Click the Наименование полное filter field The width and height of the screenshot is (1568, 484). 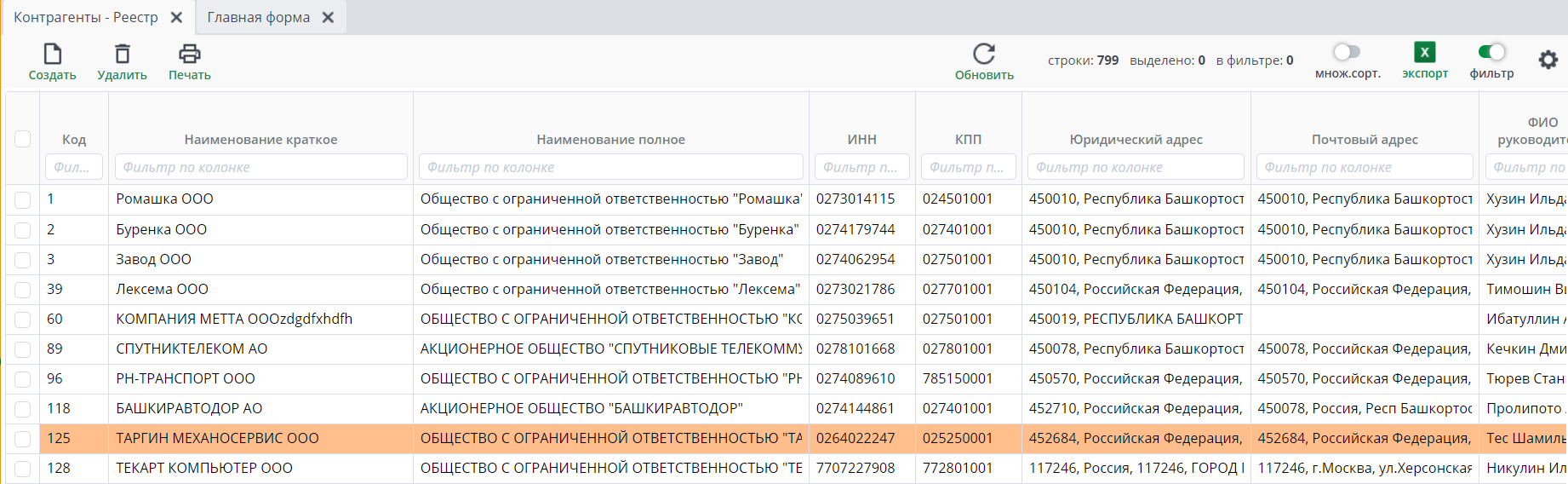(x=610, y=167)
